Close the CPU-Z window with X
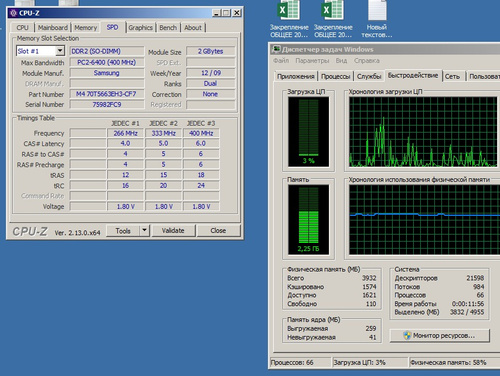The height and width of the screenshot is (376, 500). pyautogui.click(x=236, y=13)
